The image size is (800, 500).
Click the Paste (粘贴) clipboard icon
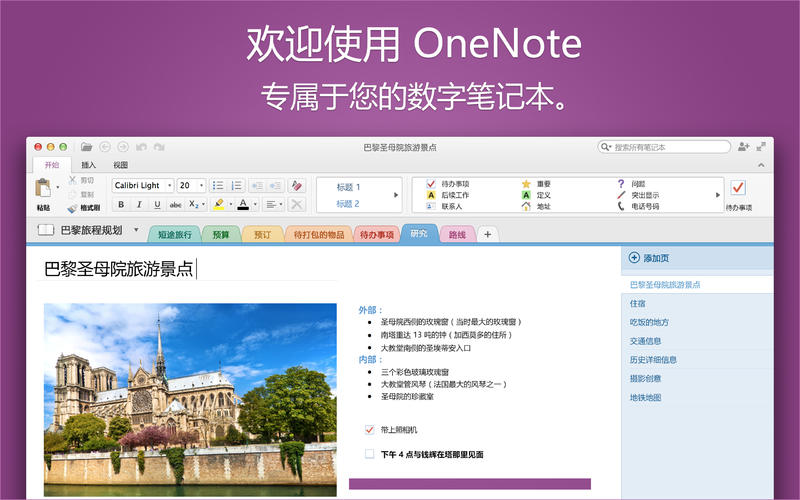[43, 188]
